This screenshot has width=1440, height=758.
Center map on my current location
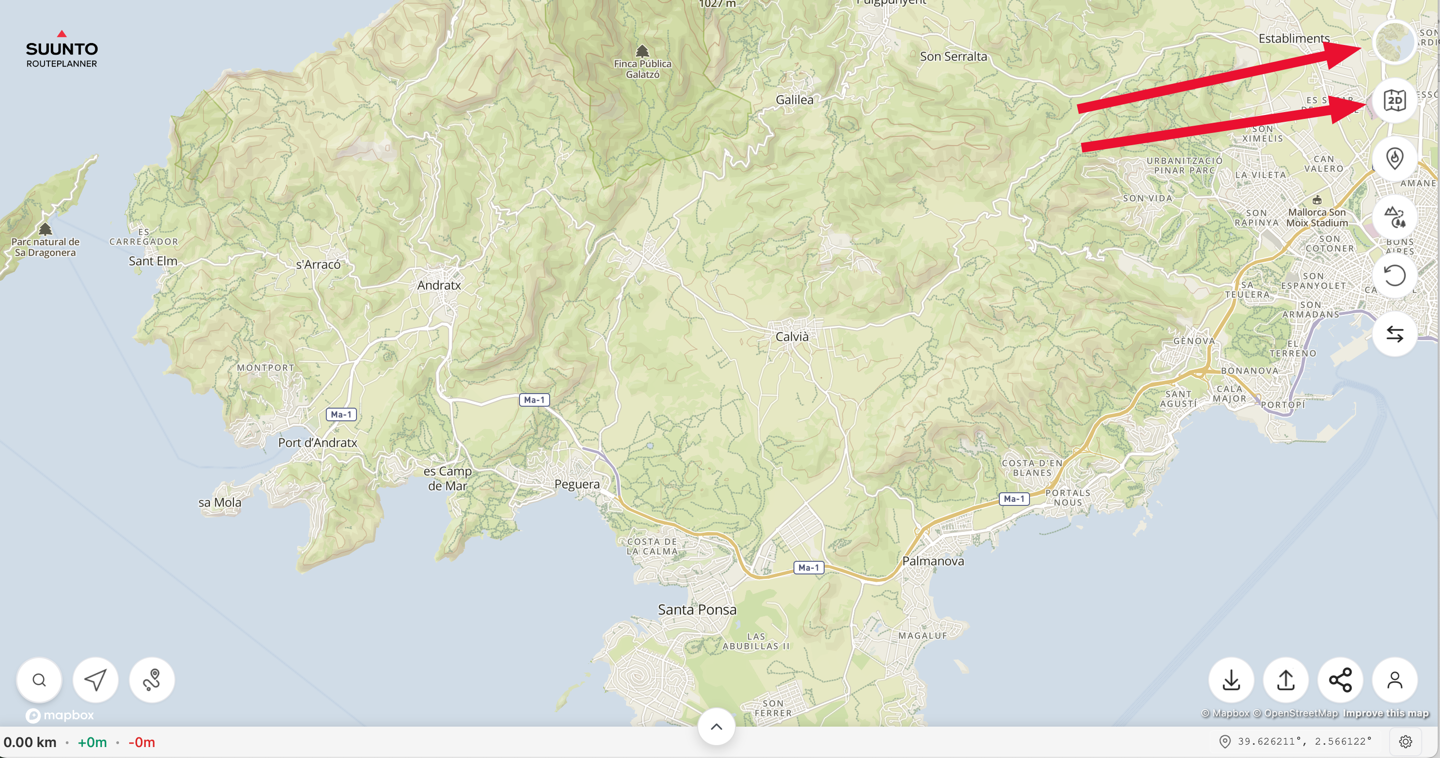pos(95,680)
